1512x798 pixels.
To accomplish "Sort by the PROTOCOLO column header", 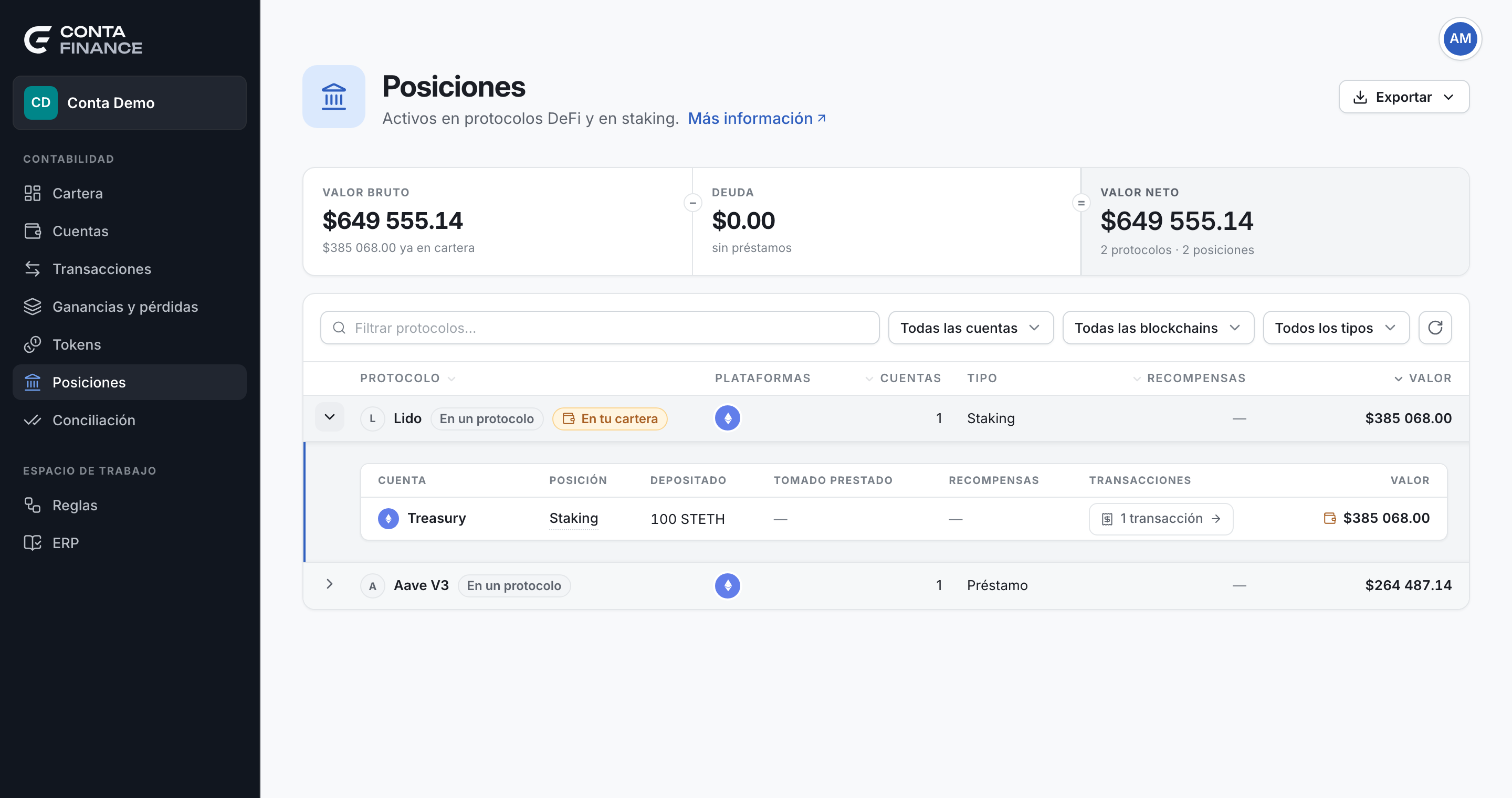I will coord(407,379).
